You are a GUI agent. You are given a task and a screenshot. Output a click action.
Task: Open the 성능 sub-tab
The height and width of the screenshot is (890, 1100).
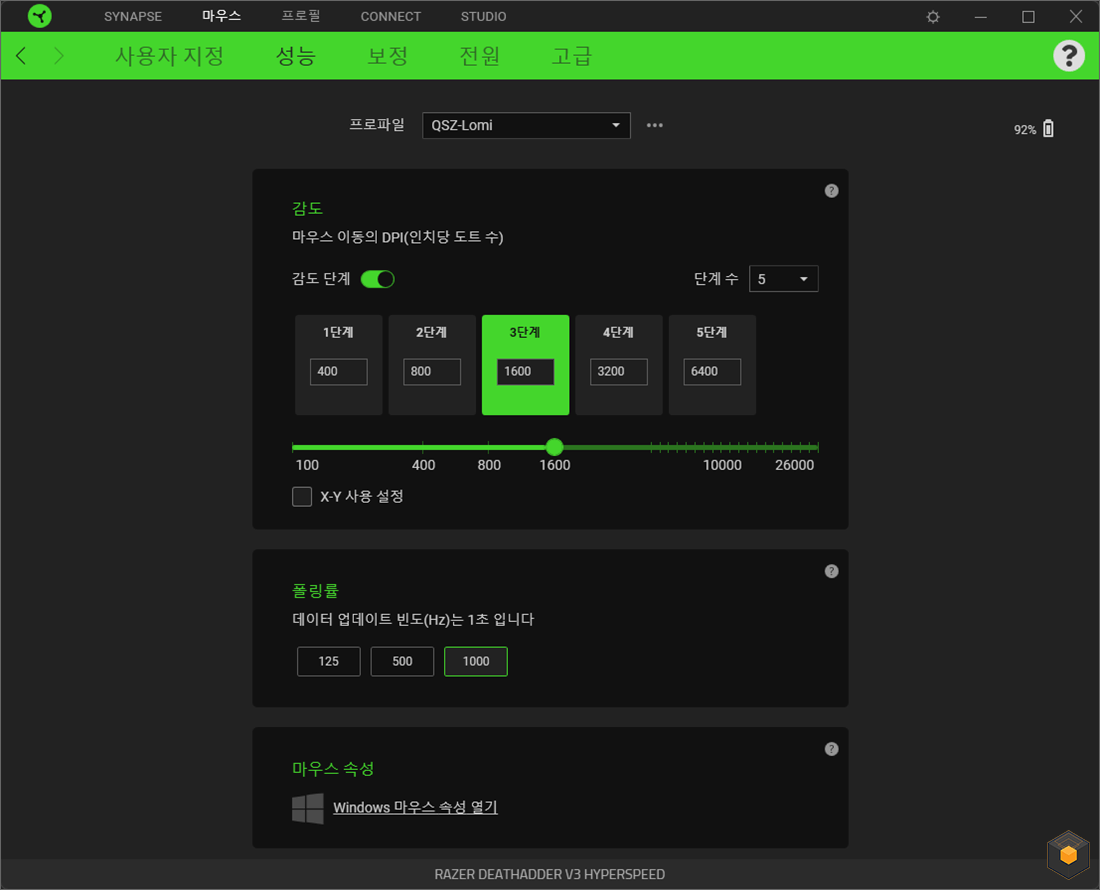295,55
